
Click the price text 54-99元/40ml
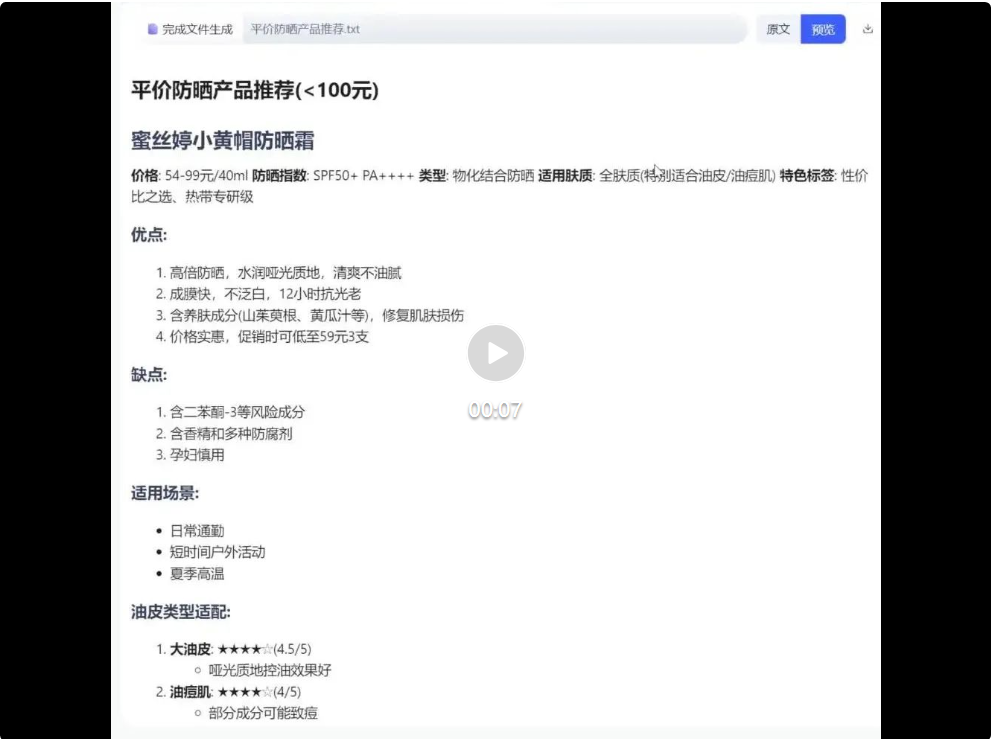coord(206,175)
